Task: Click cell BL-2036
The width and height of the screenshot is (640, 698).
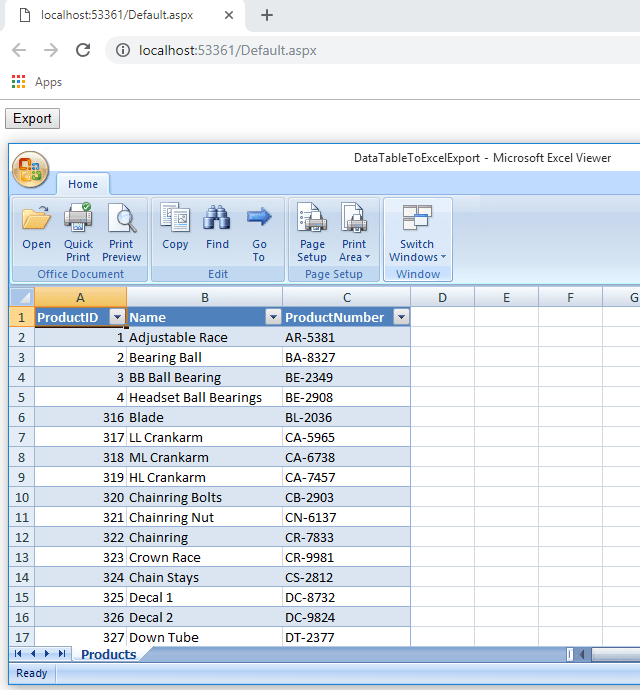Action: (x=347, y=417)
